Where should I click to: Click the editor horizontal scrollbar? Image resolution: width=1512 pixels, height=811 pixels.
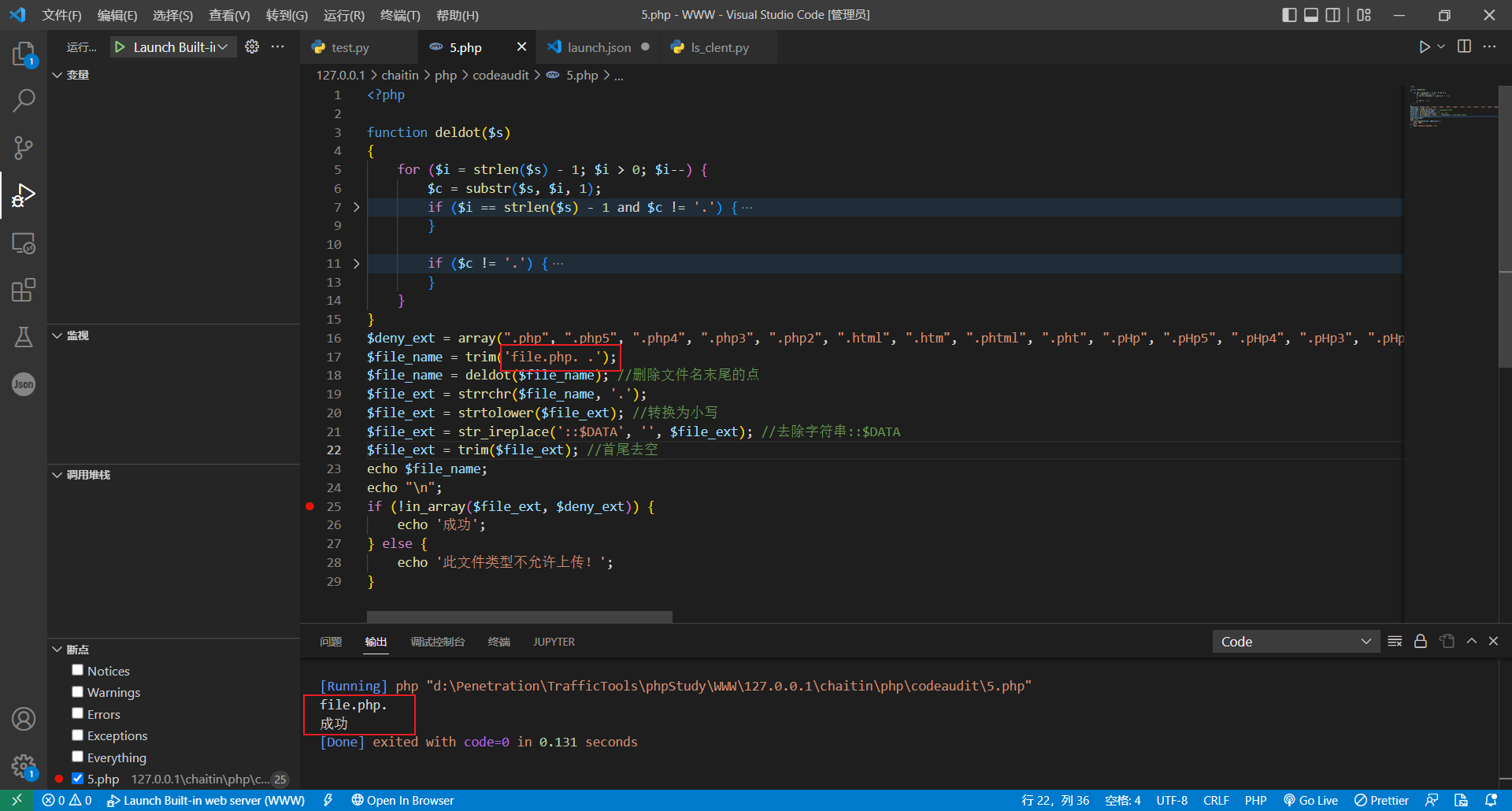520,617
